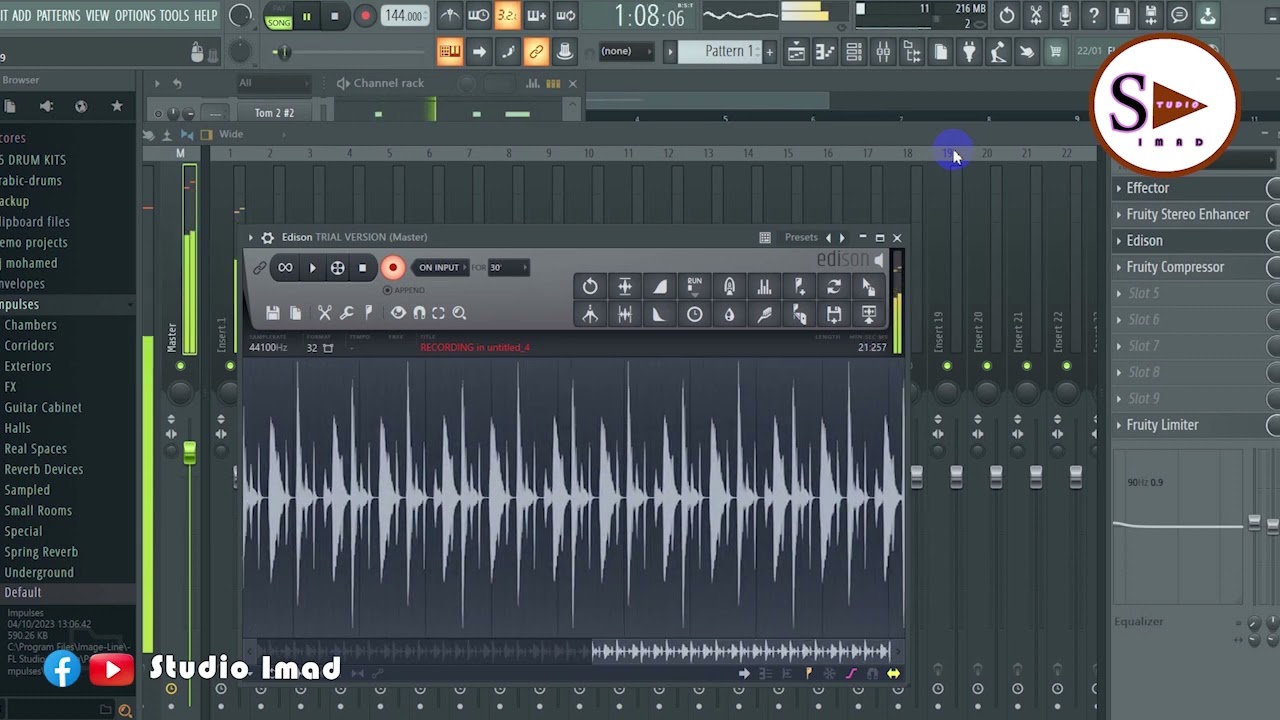Click main transport record button
The height and width of the screenshot is (720, 1280).
[x=365, y=16]
